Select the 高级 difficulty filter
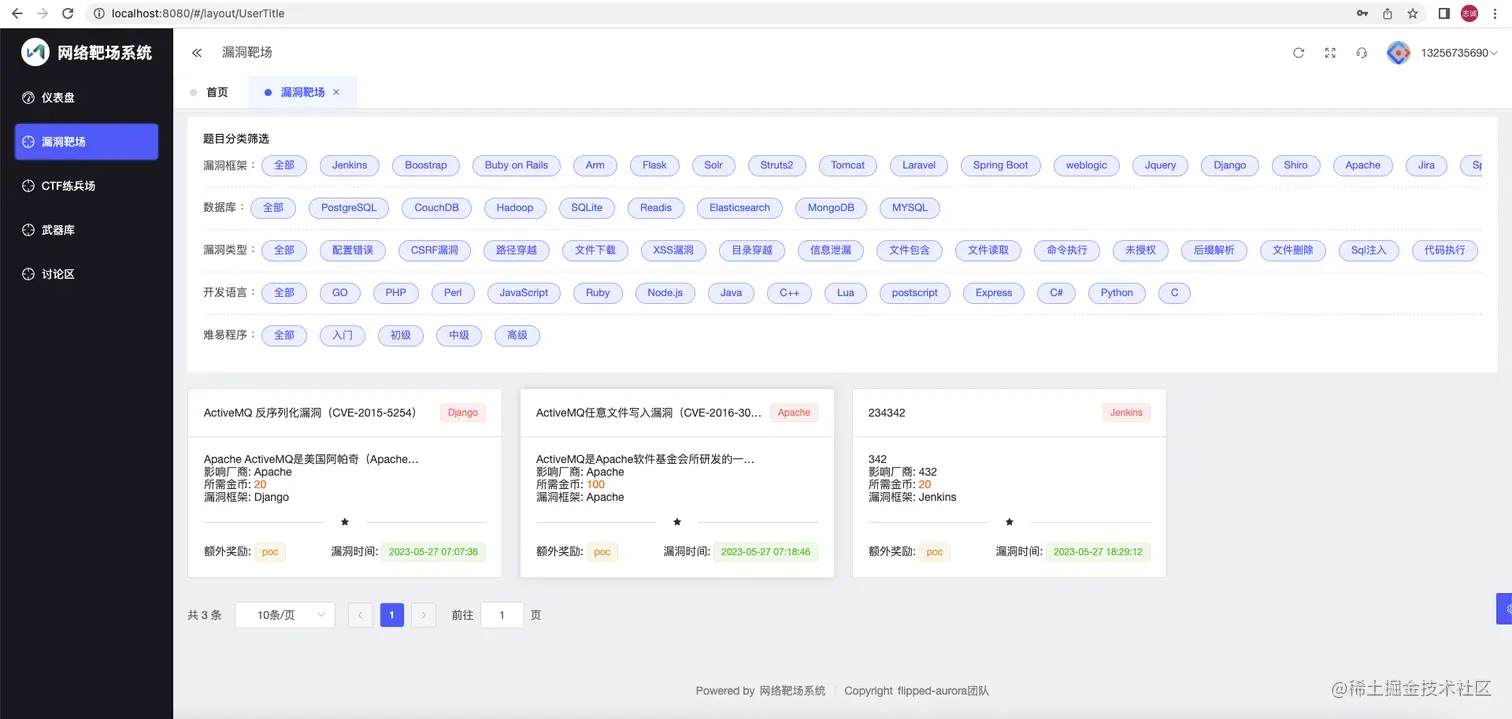The height and width of the screenshot is (719, 1512). 517,335
